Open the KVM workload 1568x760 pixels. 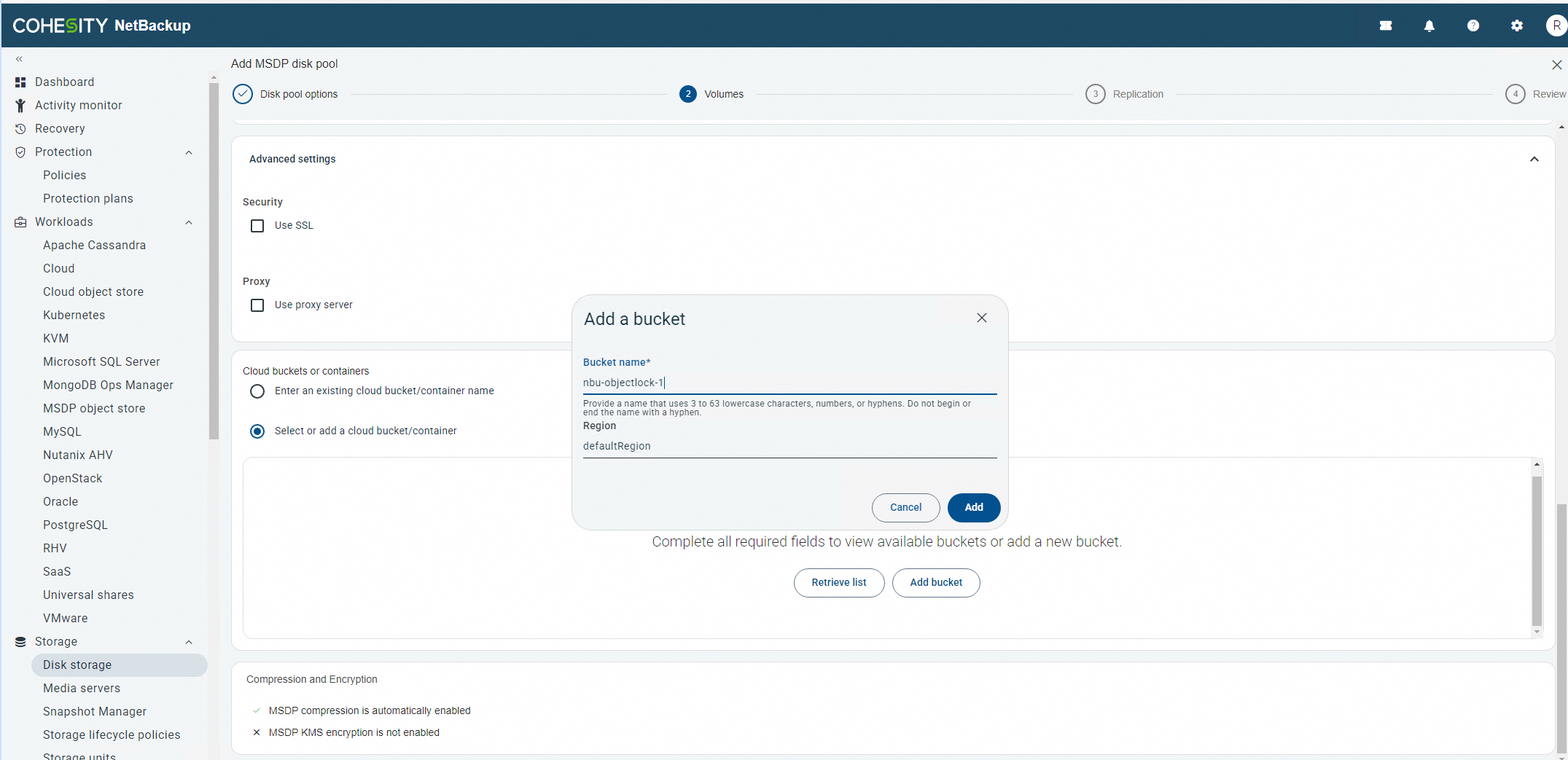click(x=55, y=339)
